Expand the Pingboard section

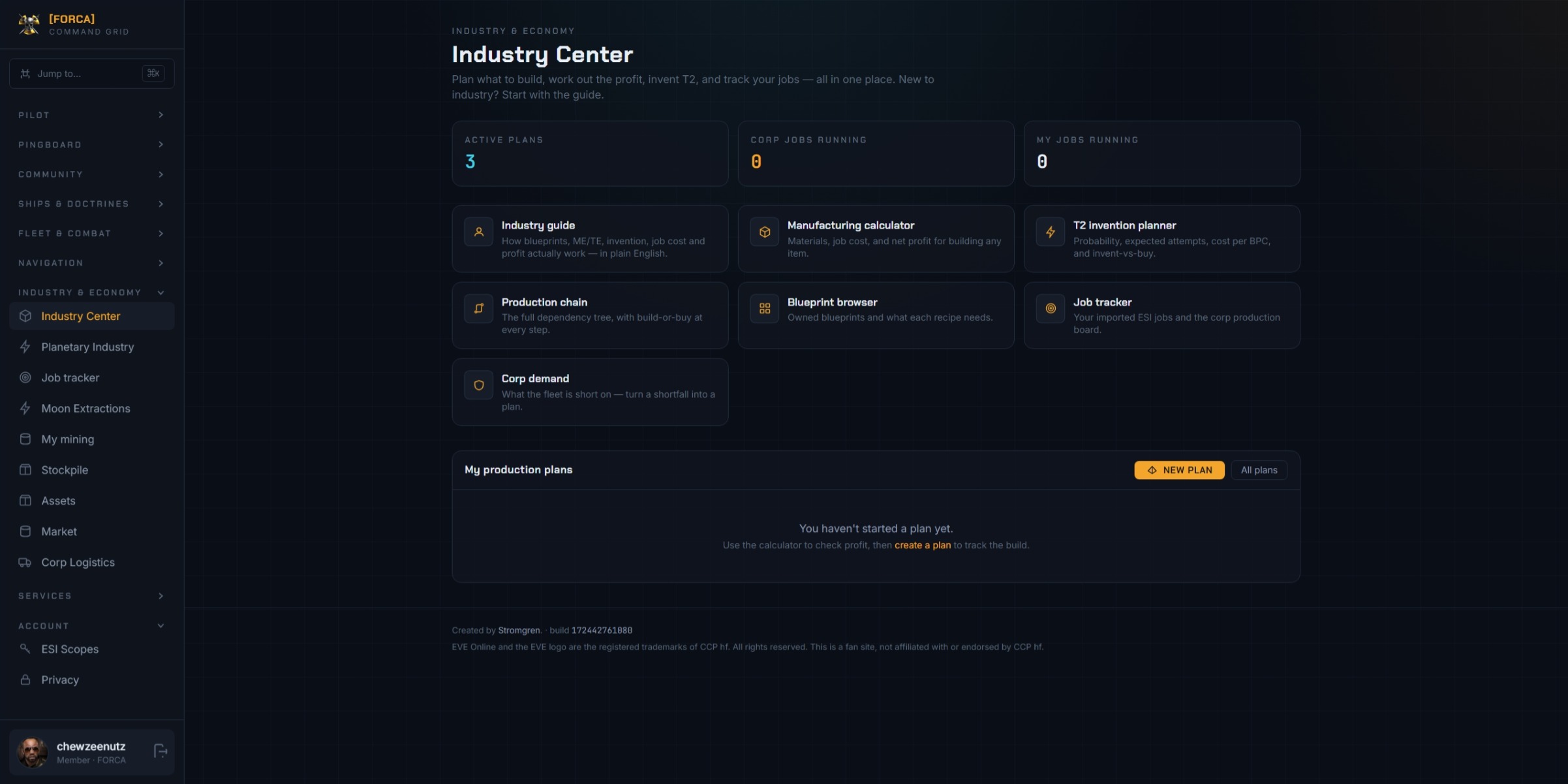click(x=91, y=144)
